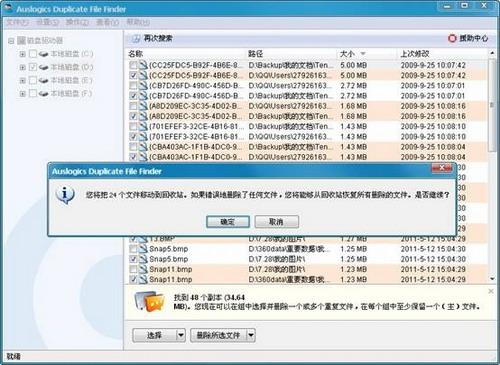This screenshot has height=365, width=500.
Task: Click file icon of CB7D26FD in D:\Backup row
Action: [x=143, y=96]
